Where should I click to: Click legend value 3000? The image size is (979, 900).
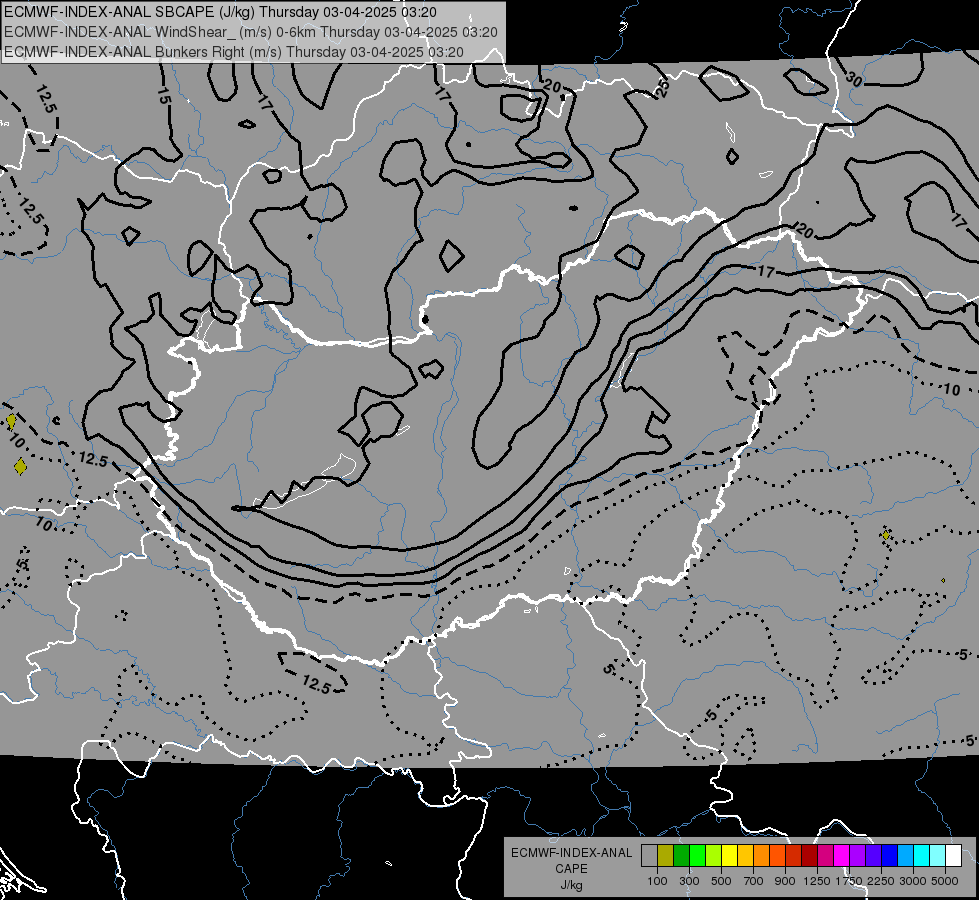point(913,881)
